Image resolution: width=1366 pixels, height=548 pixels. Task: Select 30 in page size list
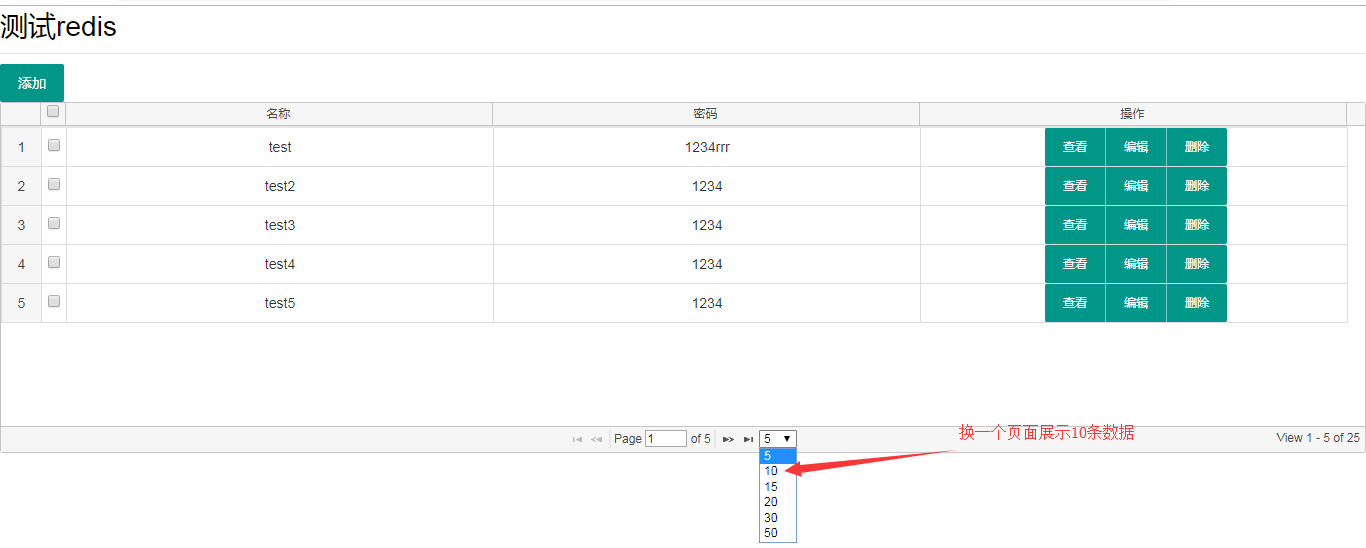coord(778,518)
